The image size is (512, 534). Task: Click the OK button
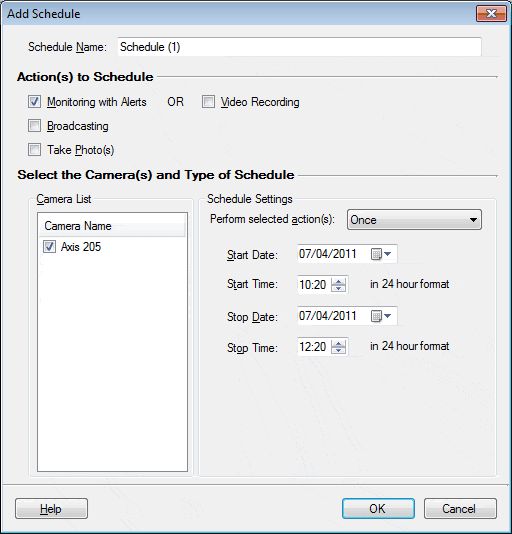(378, 508)
